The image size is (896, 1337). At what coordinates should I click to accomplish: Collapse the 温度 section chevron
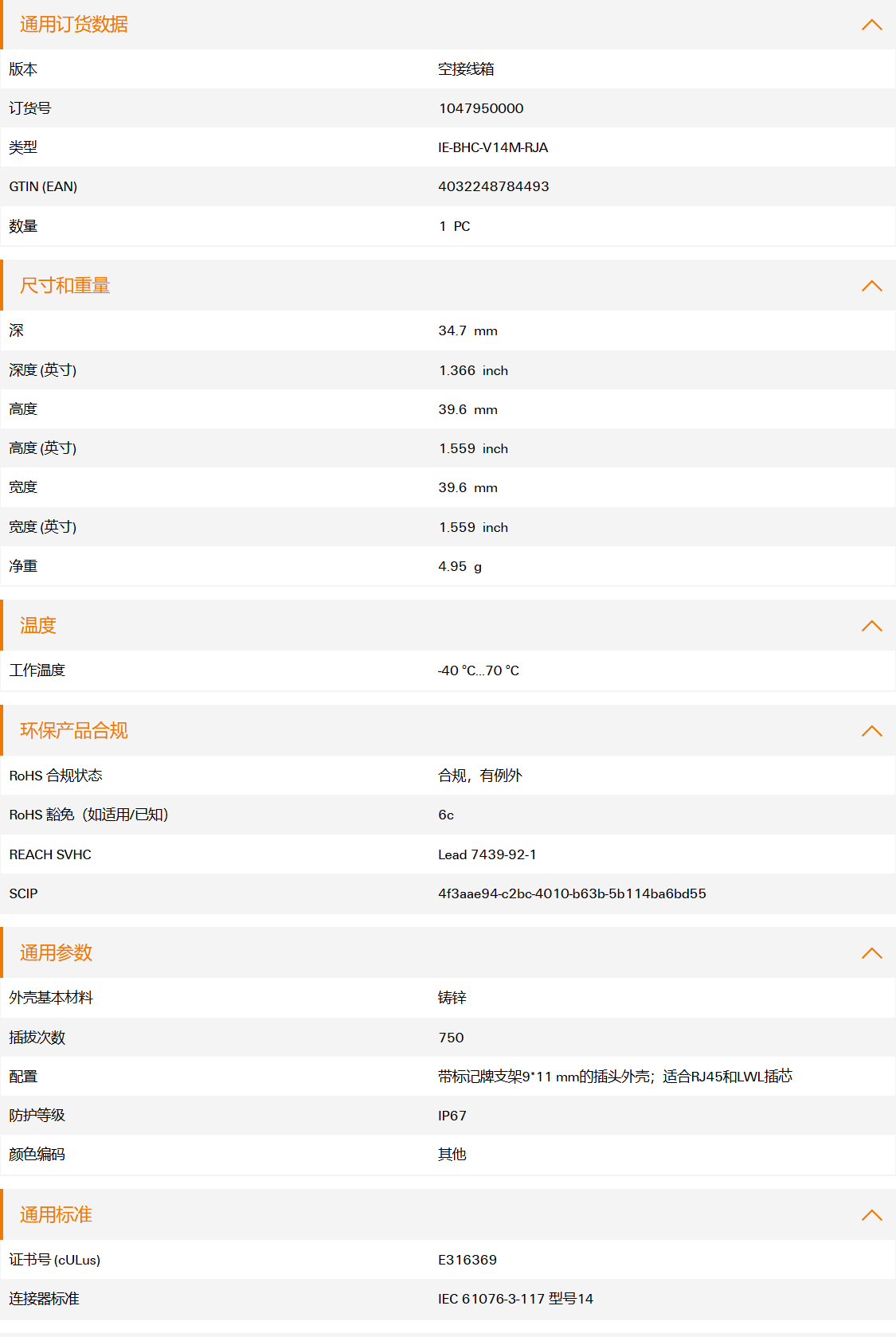point(872,626)
